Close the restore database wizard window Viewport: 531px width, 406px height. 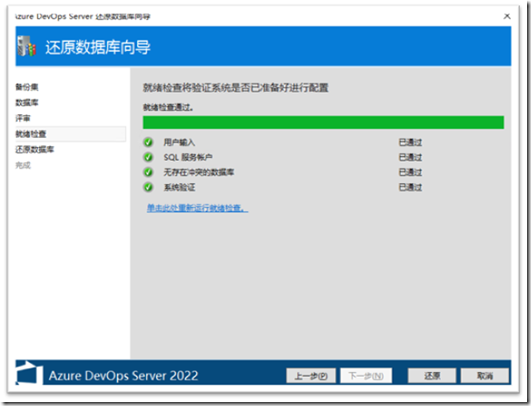pyautogui.click(x=507, y=16)
